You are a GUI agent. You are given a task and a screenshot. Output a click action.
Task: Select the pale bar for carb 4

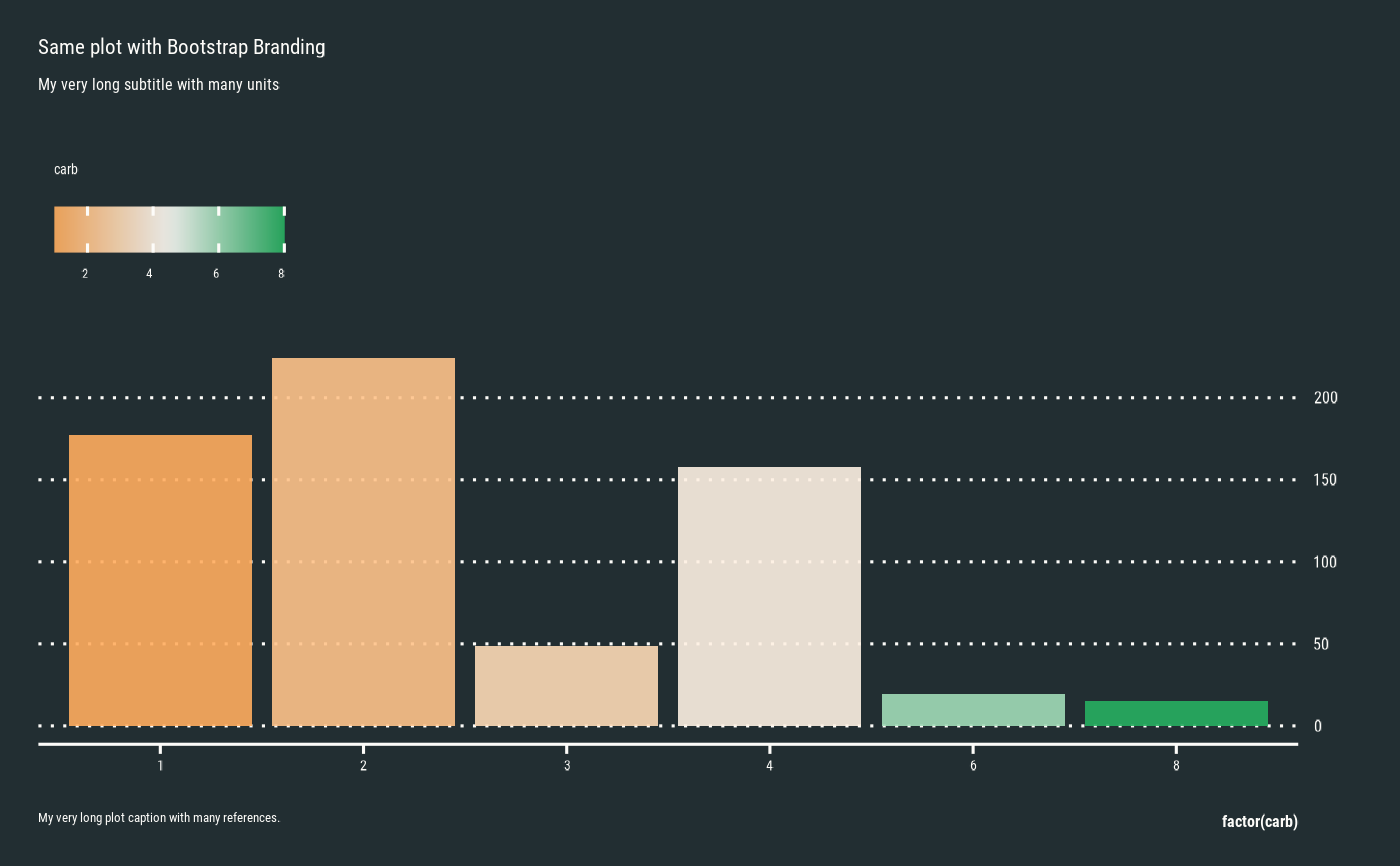click(x=769, y=596)
